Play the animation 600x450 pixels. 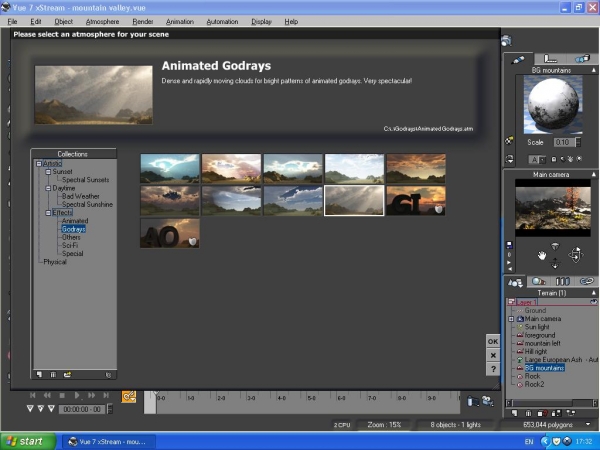point(77,395)
